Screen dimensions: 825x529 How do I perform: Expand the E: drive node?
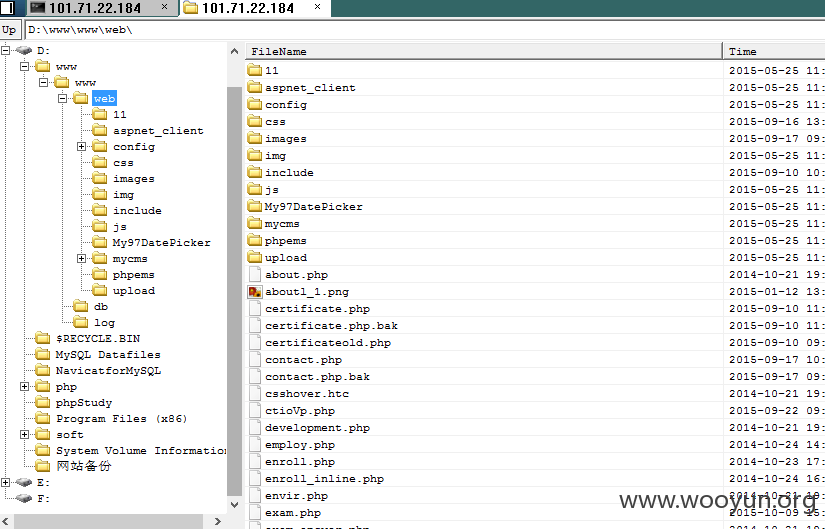pos(5,482)
